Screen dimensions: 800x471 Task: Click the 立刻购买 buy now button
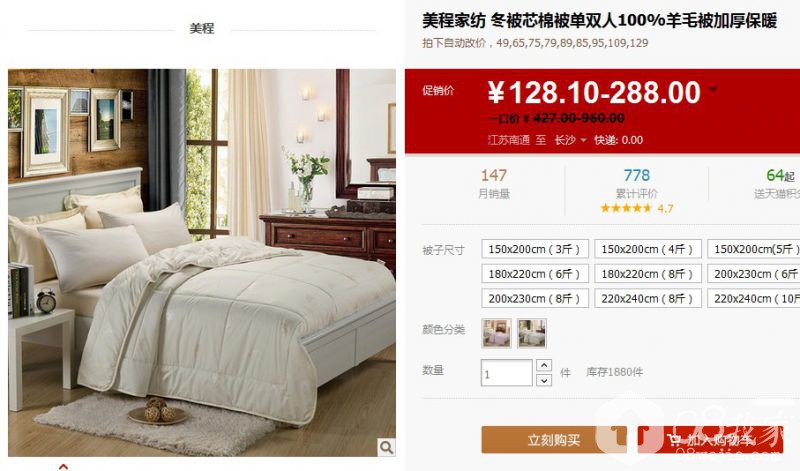pos(554,439)
